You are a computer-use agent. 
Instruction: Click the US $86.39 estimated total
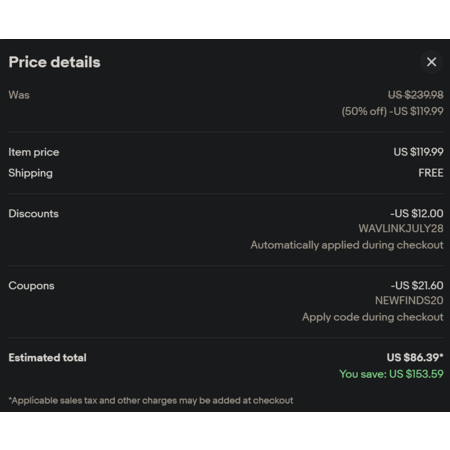tap(415, 358)
